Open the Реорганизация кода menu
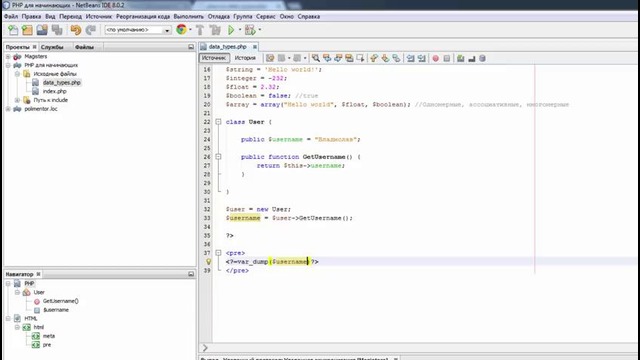The width and height of the screenshot is (640, 360). (143, 16)
